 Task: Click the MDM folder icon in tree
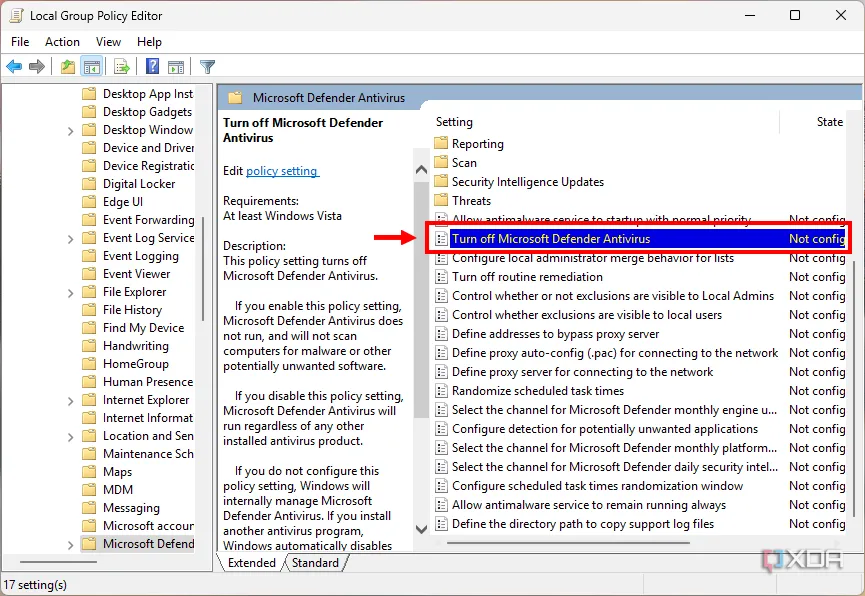click(x=89, y=489)
